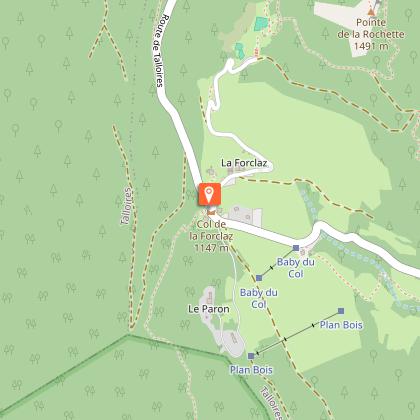Click the upper Plan Bois lift station square

pos(341,311)
